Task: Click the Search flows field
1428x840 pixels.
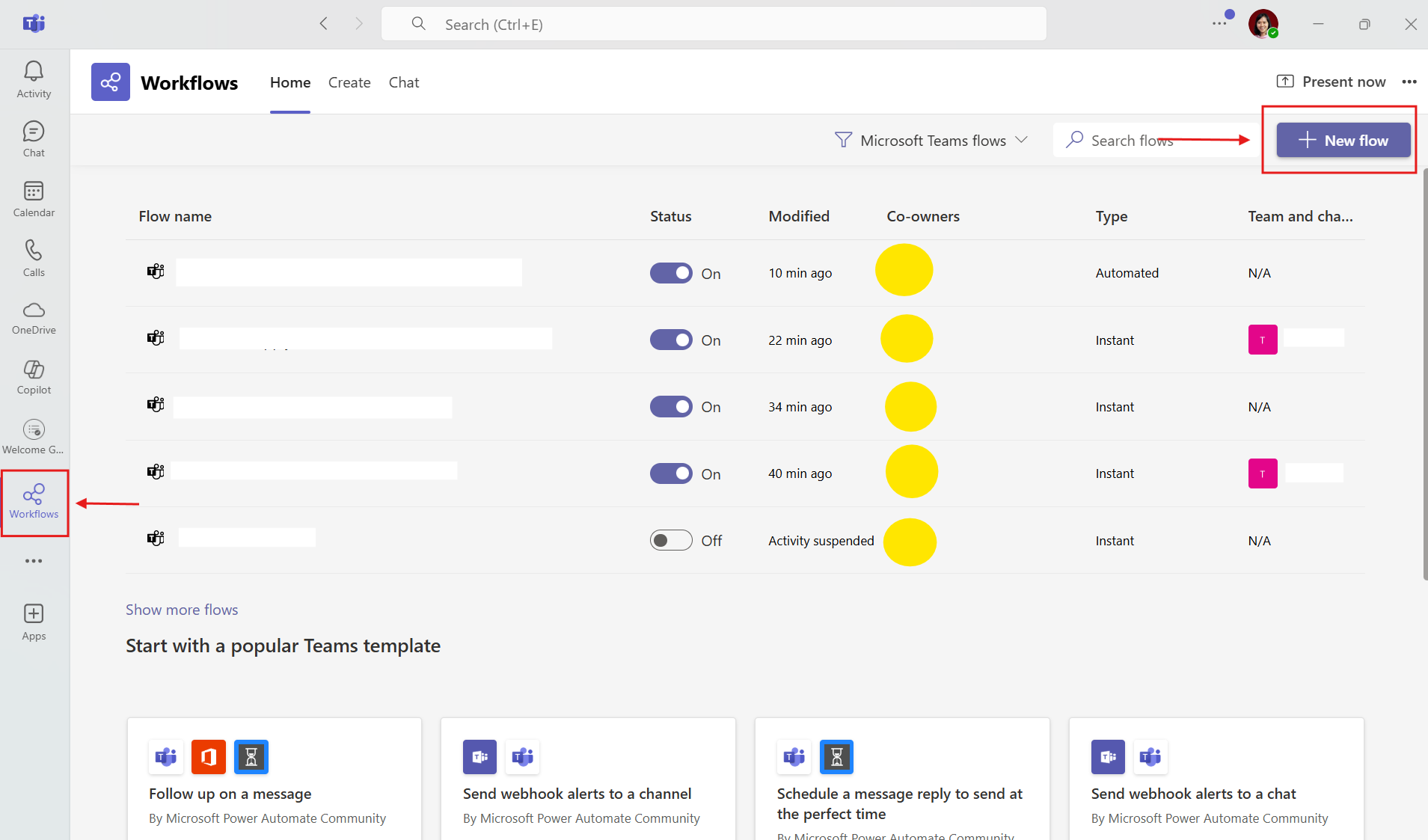Action: (x=1156, y=140)
